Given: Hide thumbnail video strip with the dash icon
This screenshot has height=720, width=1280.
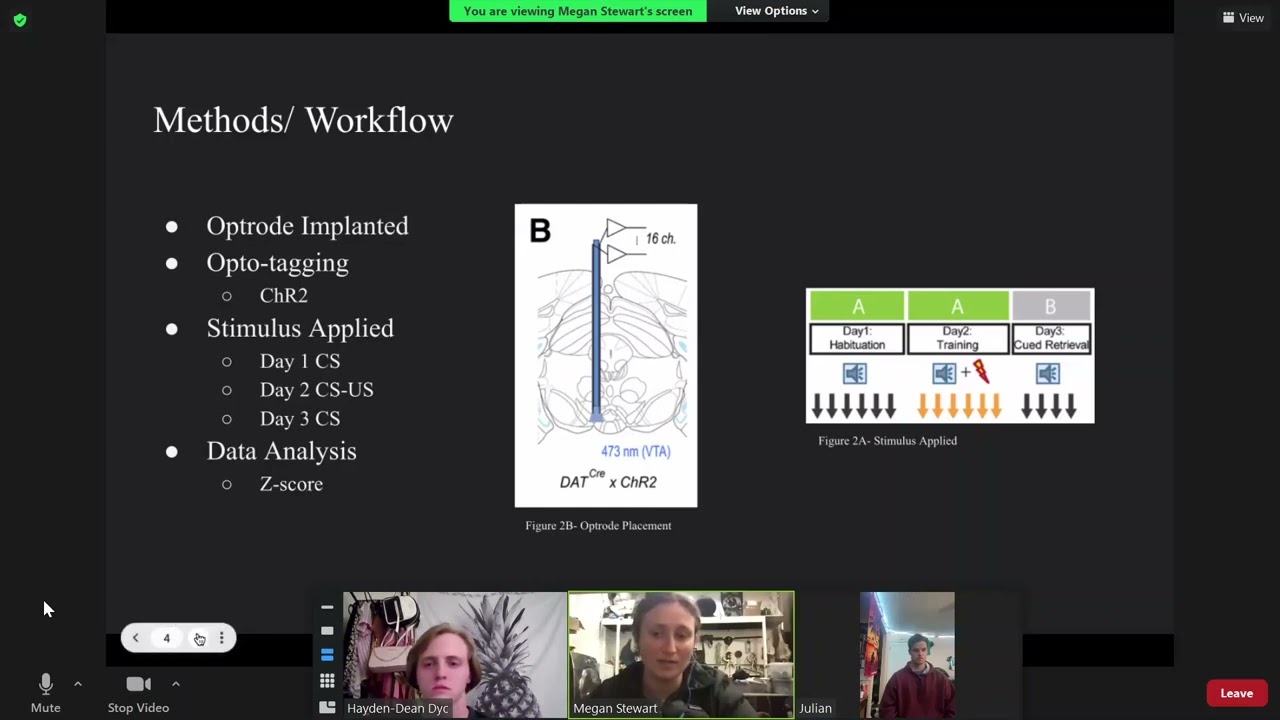Looking at the screenshot, I should tap(327, 607).
